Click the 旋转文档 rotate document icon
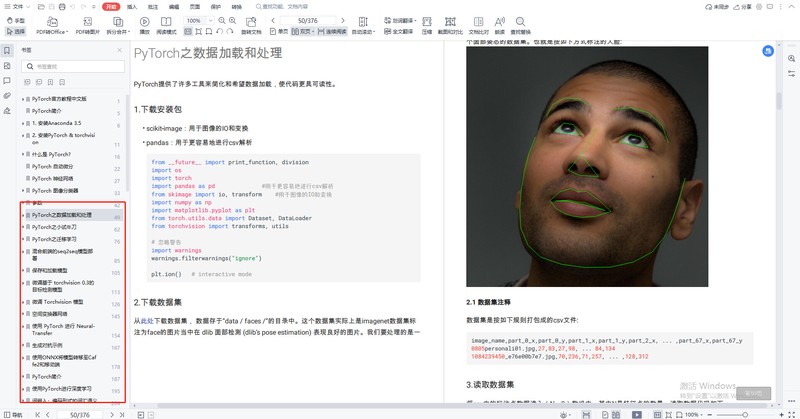 [251, 26]
